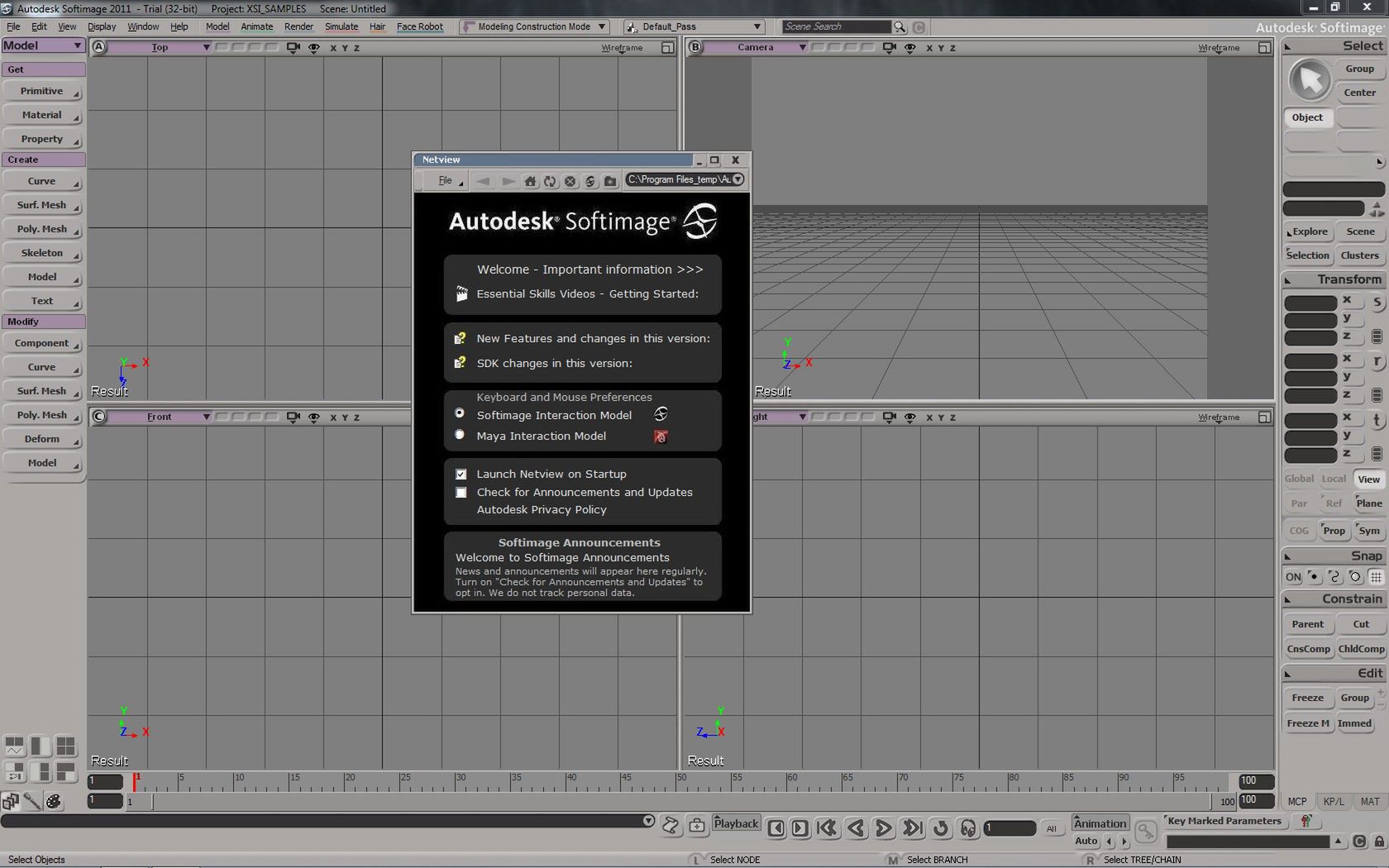This screenshot has width=1389, height=868.
Task: Click the Freeze button in Edit panel
Action: pyautogui.click(x=1307, y=698)
